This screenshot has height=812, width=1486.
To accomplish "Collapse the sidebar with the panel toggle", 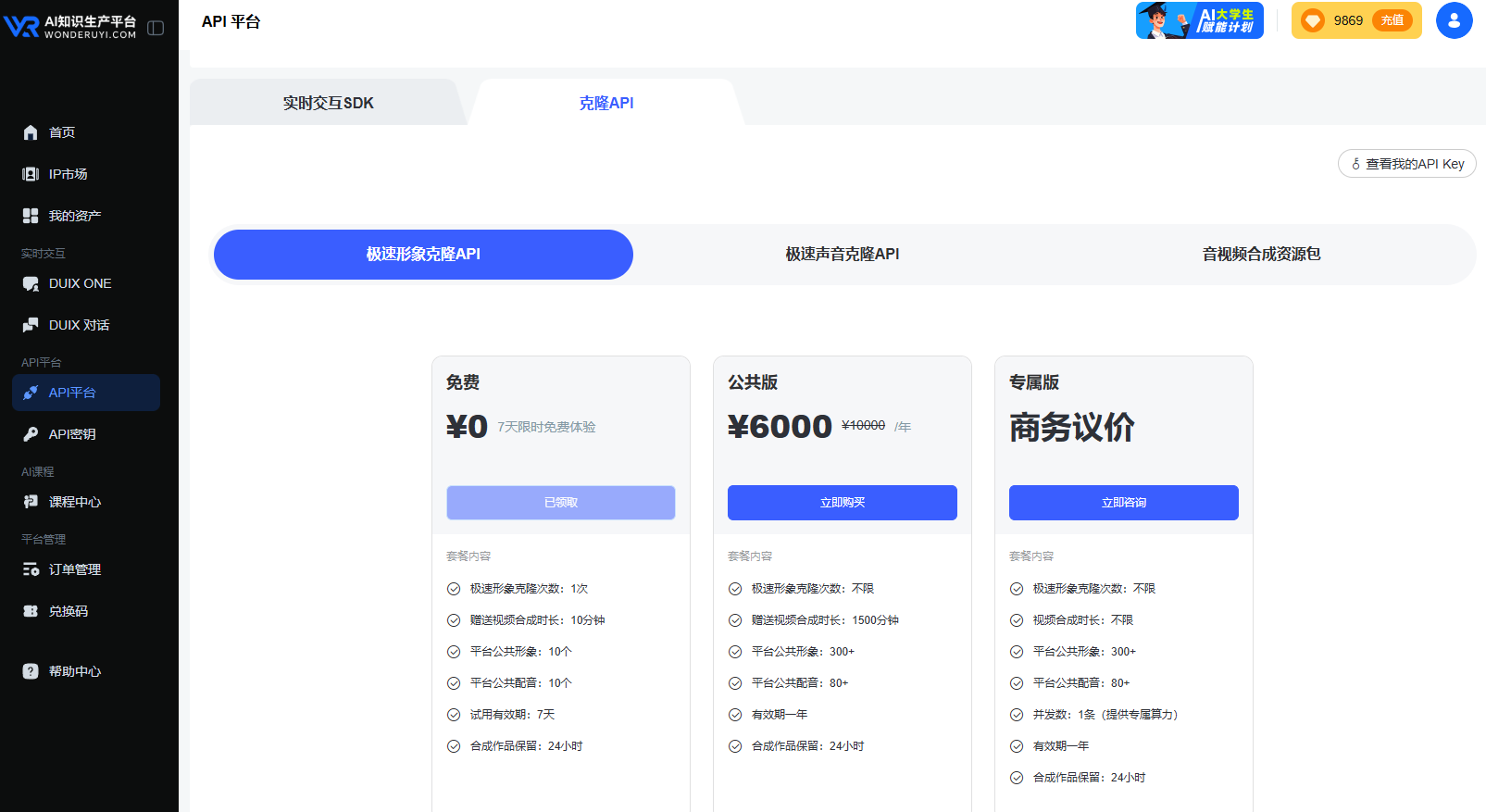I will point(156,28).
